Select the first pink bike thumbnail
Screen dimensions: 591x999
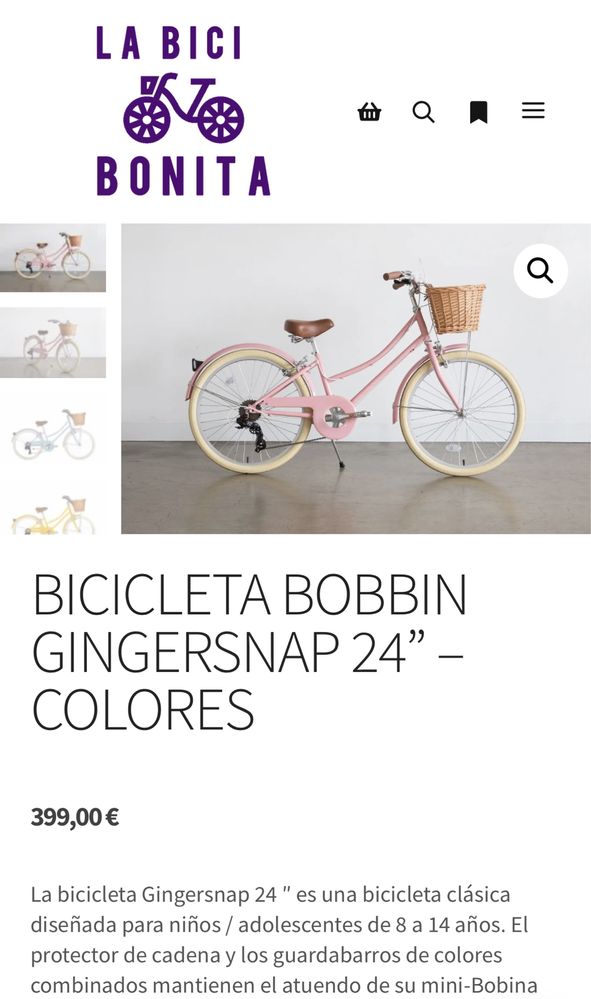point(53,257)
